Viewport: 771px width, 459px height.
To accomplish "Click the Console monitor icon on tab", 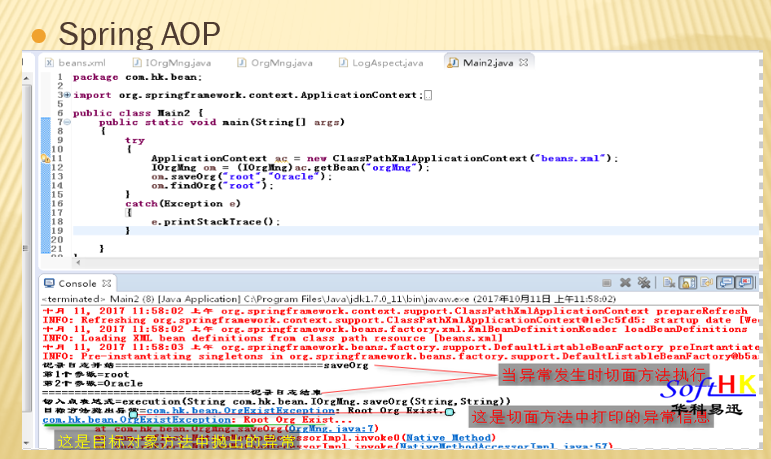I will click(49, 283).
